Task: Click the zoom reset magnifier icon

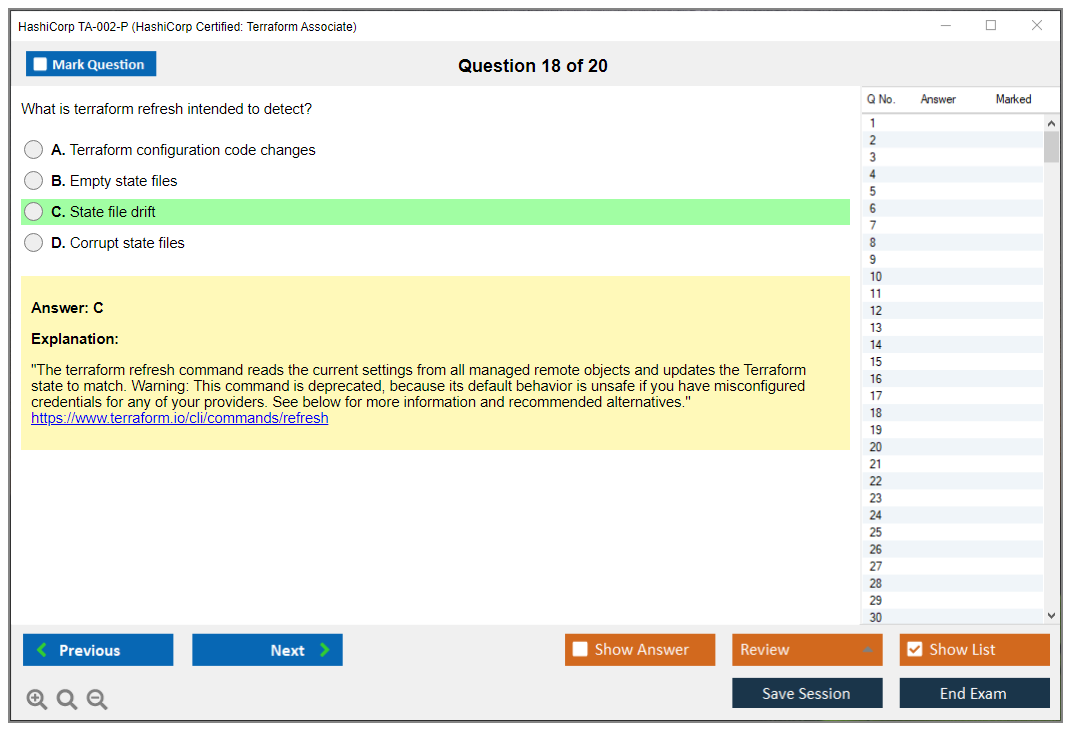Action: [x=67, y=700]
